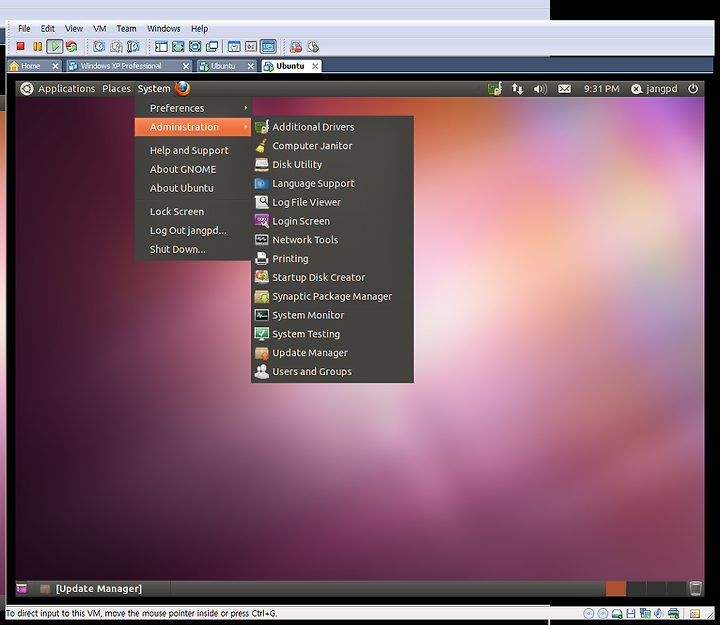
Task: Open Language Support
Action: (332, 183)
